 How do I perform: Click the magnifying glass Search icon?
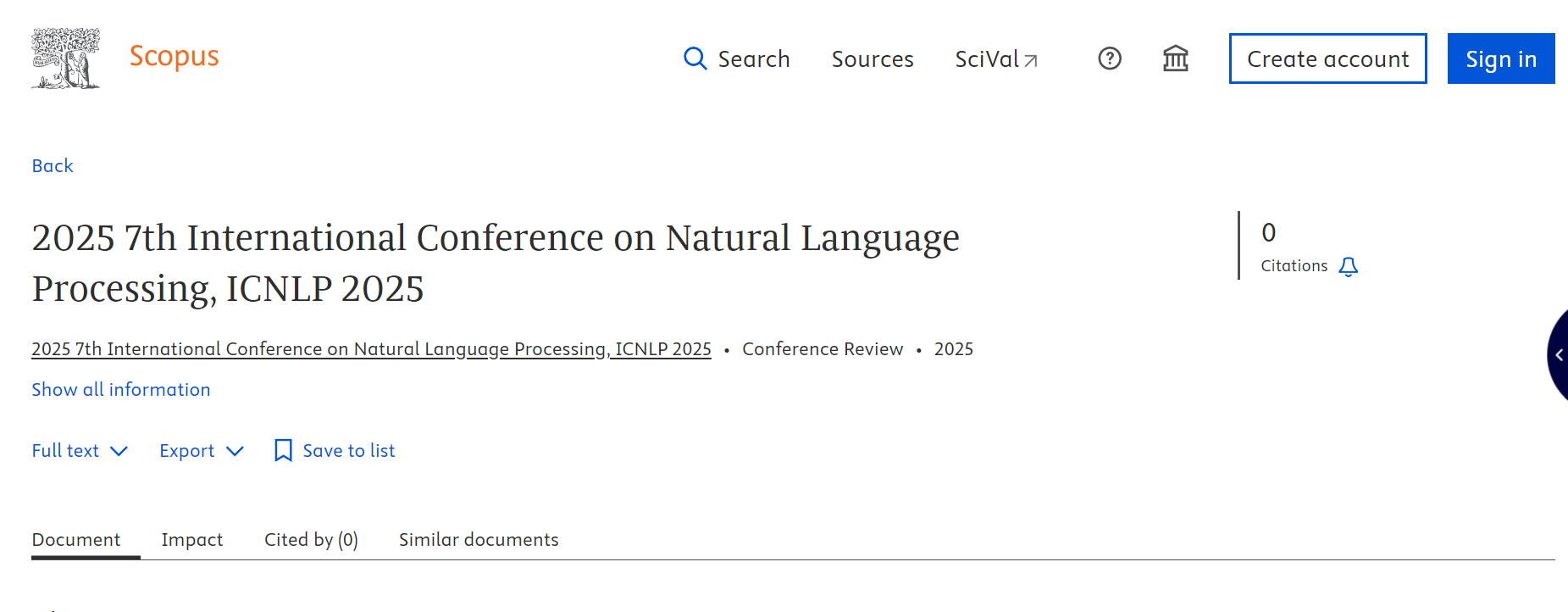[x=695, y=58]
